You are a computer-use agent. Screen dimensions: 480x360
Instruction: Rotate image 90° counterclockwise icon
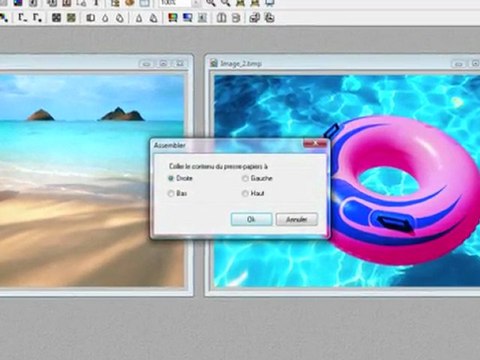[x=255, y=18]
